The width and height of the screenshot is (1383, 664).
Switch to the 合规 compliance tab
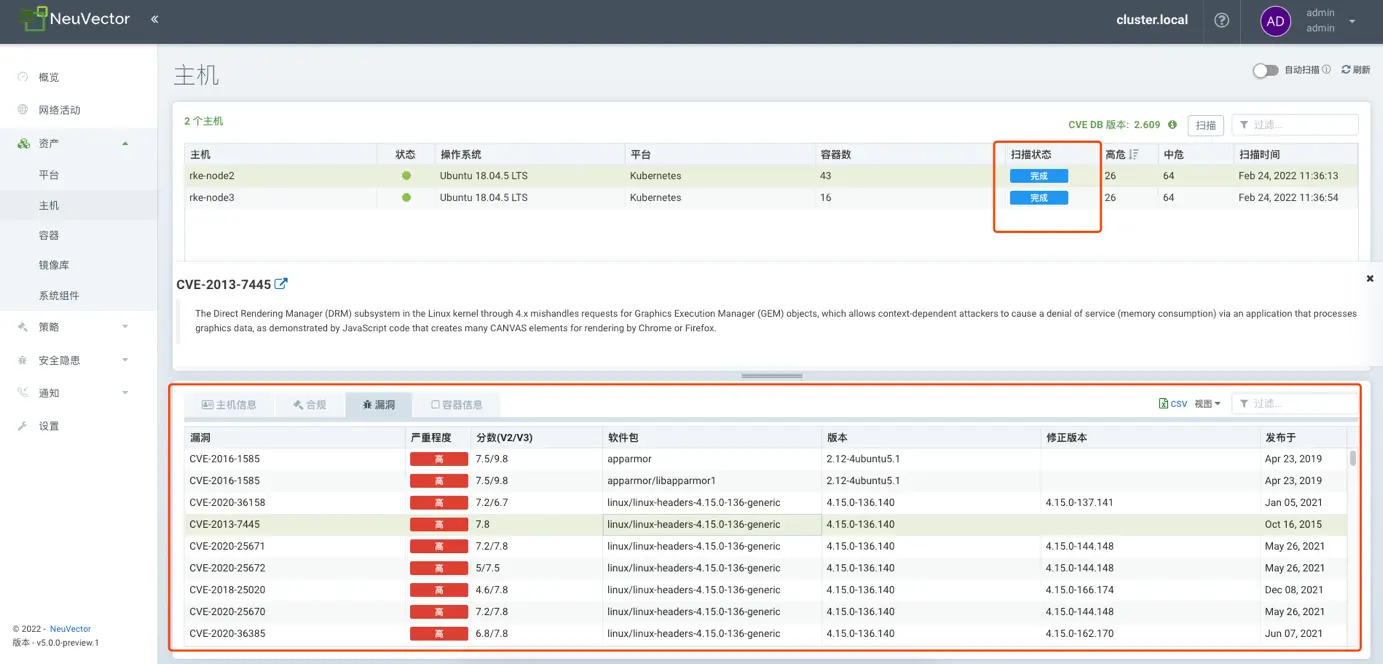click(310, 405)
